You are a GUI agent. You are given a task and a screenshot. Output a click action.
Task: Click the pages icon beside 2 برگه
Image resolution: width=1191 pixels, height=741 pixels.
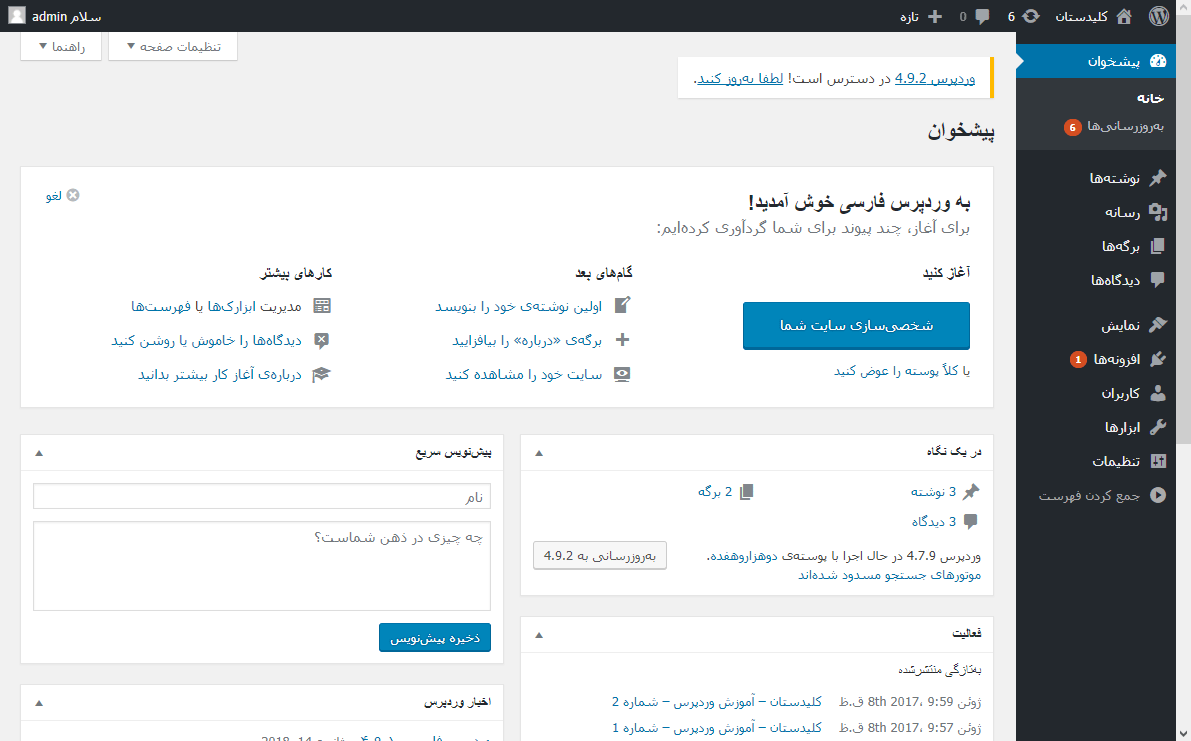[x=747, y=492]
